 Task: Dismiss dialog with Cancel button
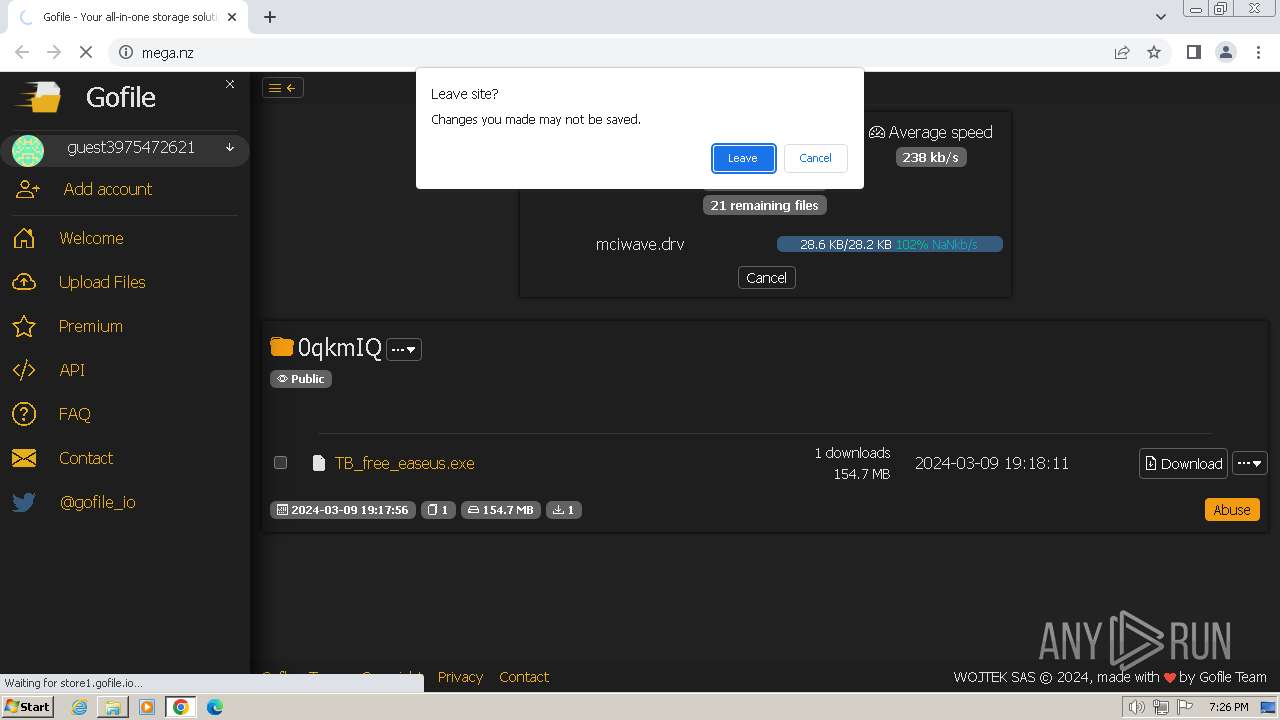[x=815, y=158]
